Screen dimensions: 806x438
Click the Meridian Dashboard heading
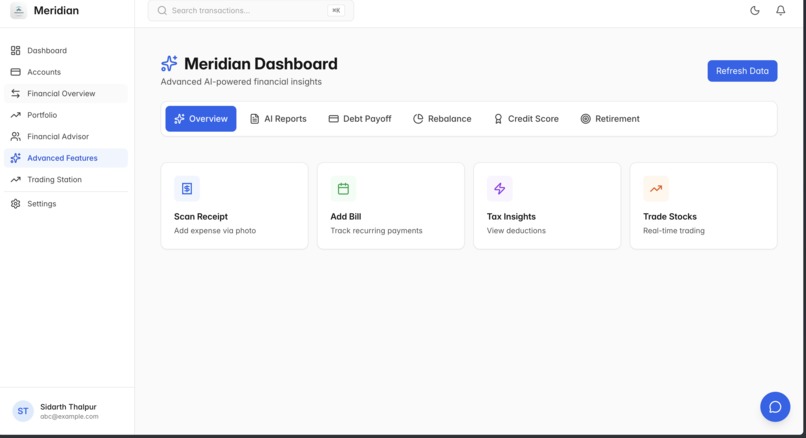click(261, 64)
